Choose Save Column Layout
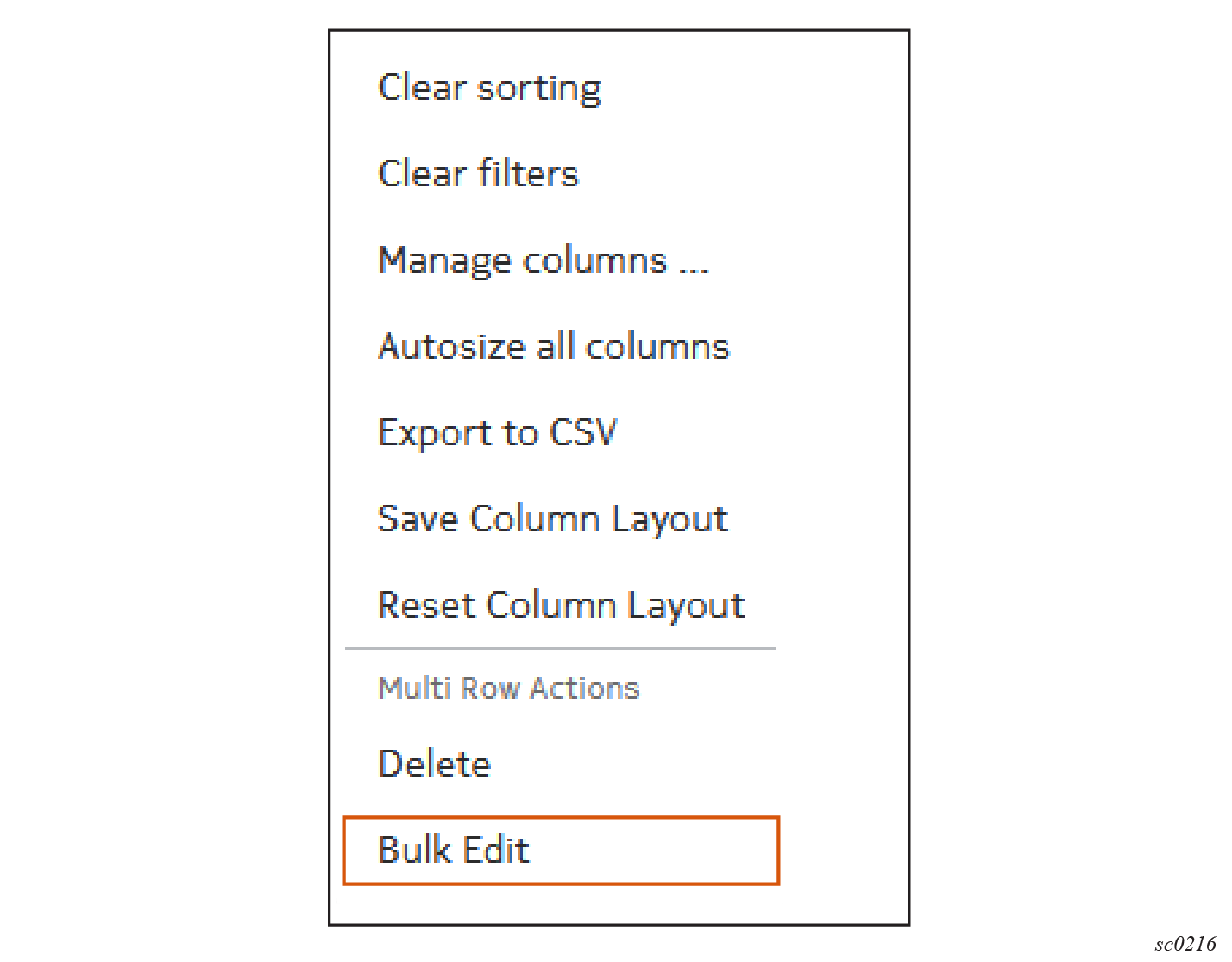The image size is (1232, 962). tap(553, 519)
